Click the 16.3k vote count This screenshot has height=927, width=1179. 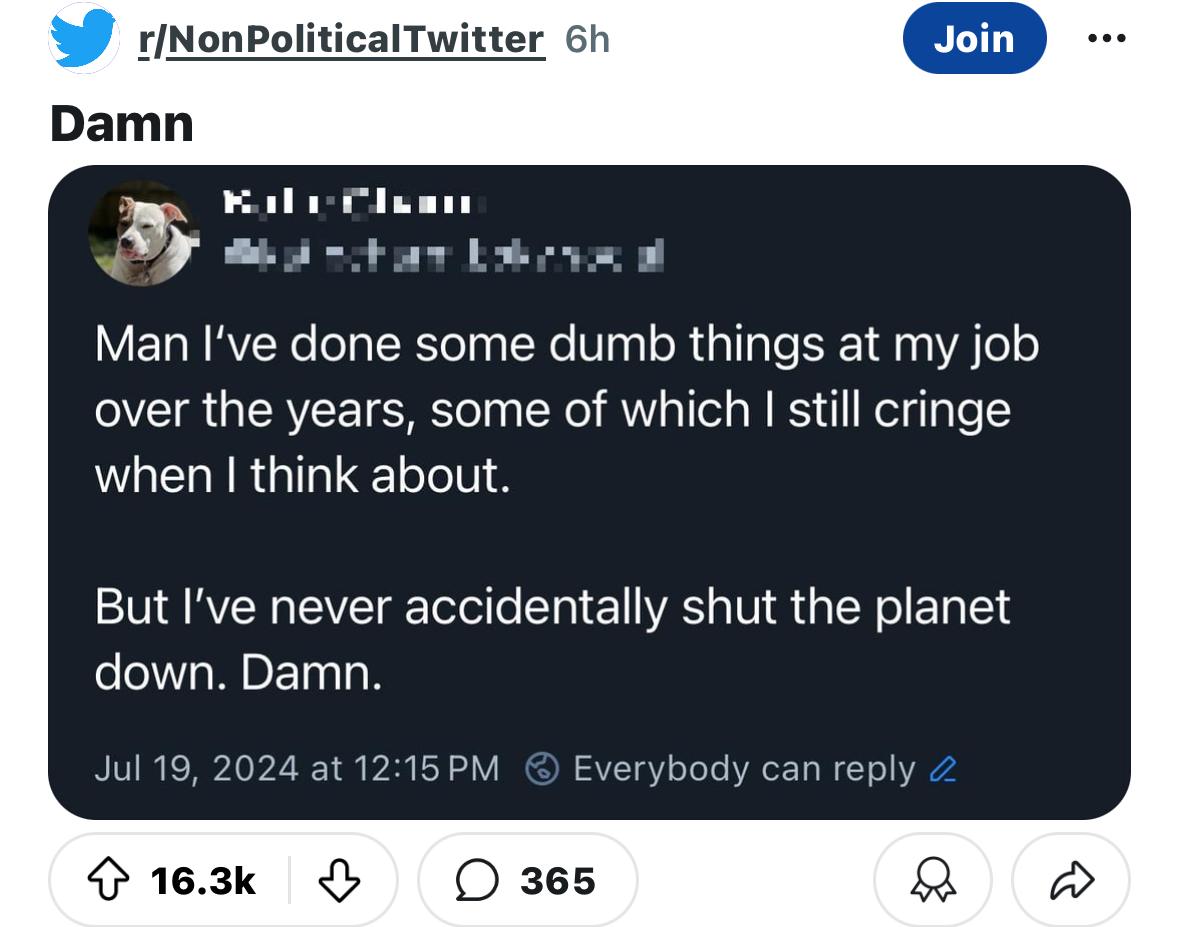(x=203, y=881)
